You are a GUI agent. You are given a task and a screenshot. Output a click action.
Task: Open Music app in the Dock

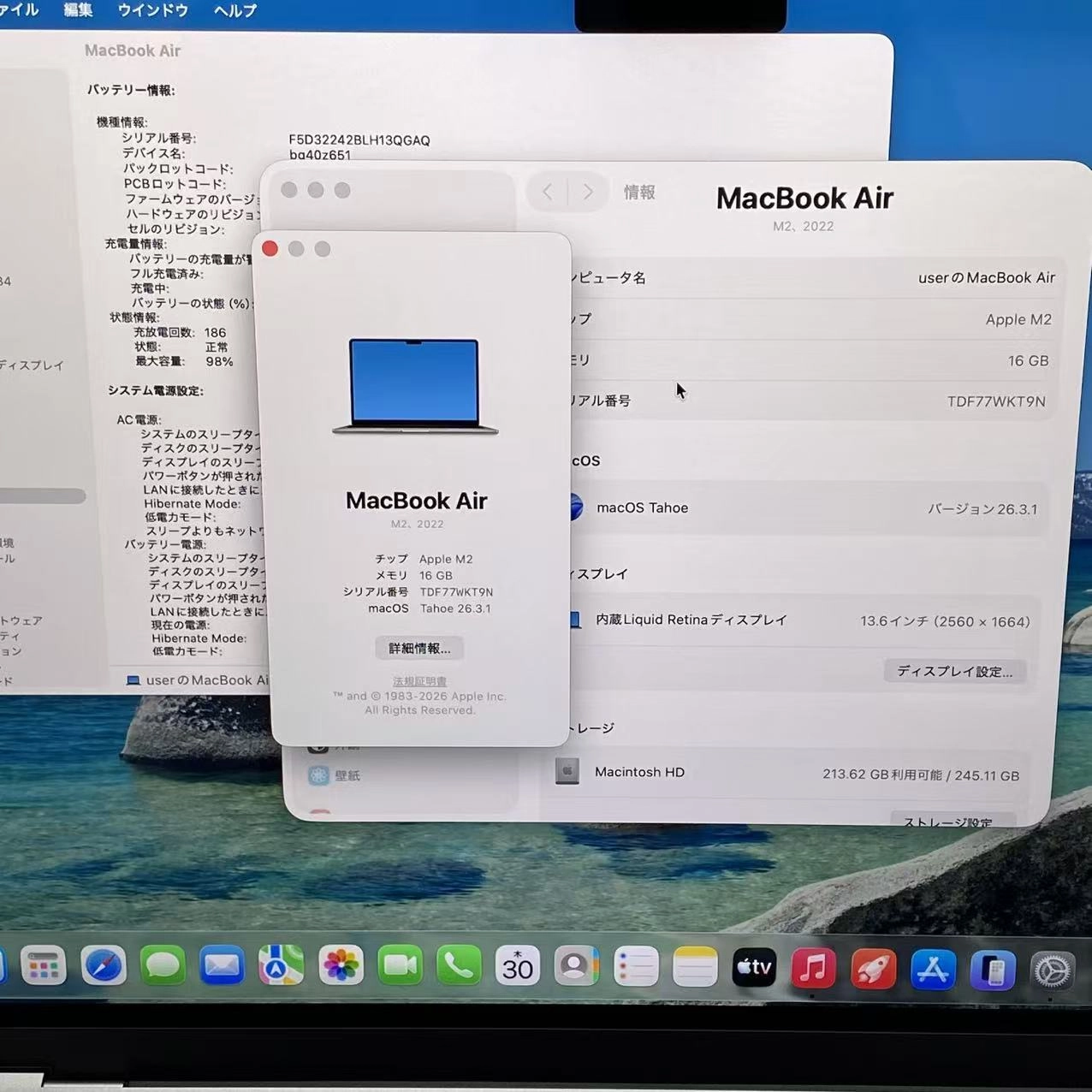coord(813,970)
